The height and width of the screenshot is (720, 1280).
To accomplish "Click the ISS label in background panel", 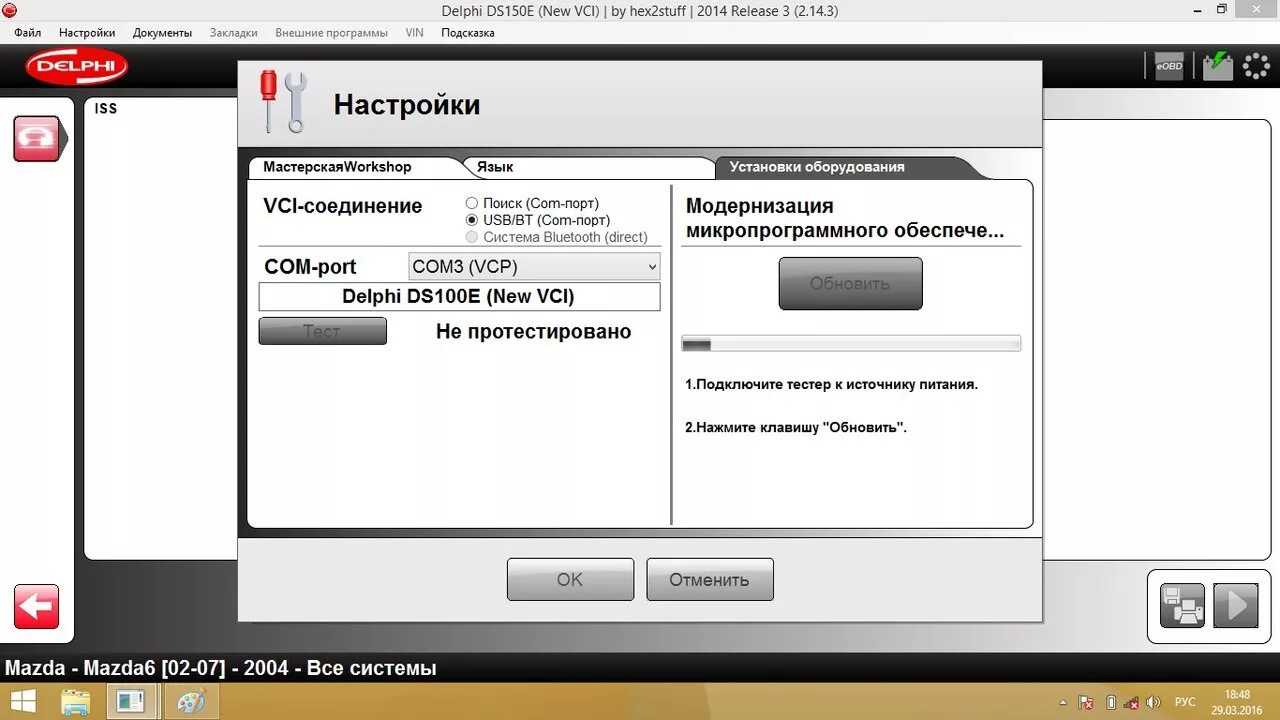I will point(105,108).
